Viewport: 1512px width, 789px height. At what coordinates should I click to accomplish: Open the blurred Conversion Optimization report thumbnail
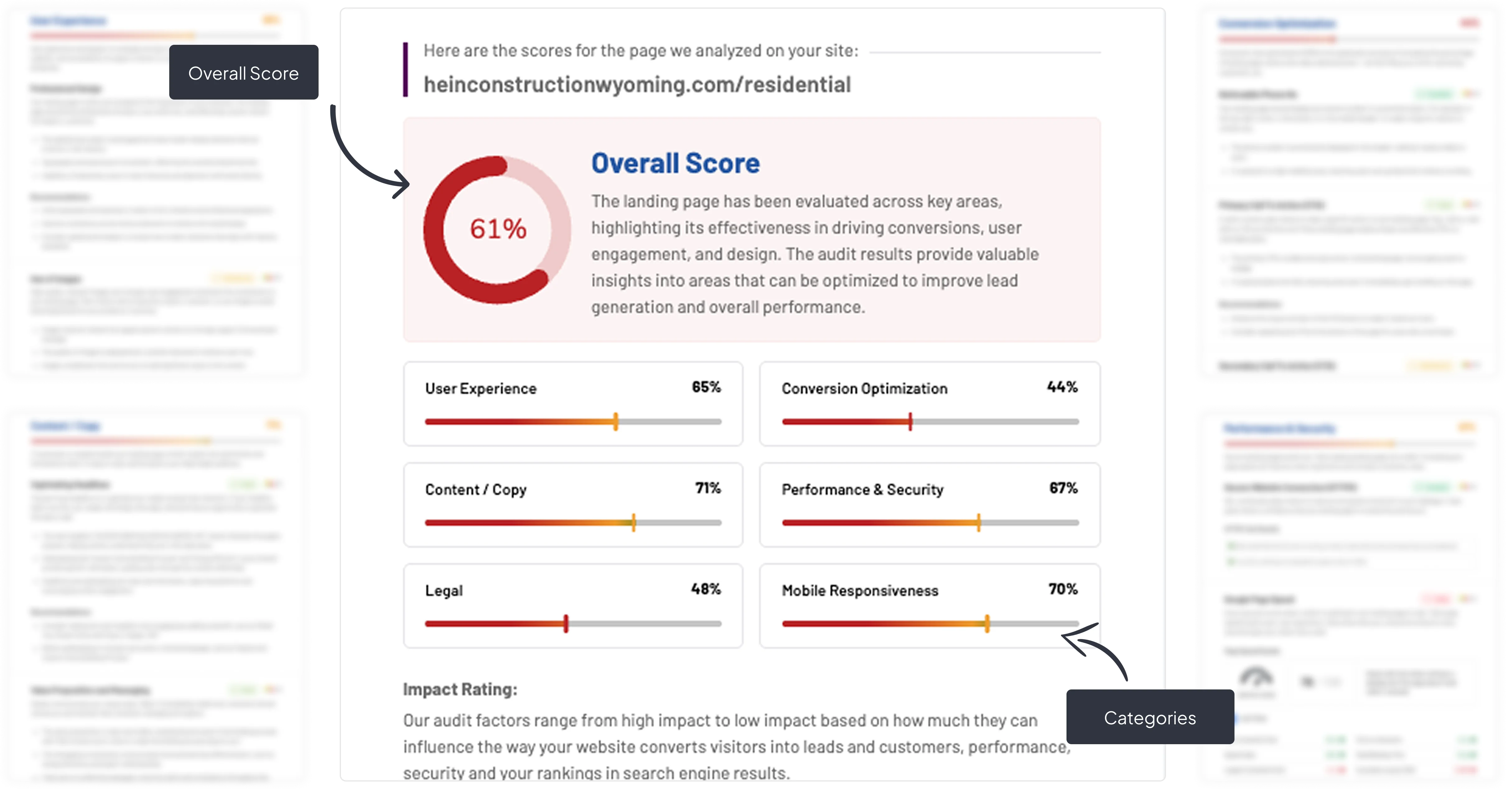tap(1349, 194)
